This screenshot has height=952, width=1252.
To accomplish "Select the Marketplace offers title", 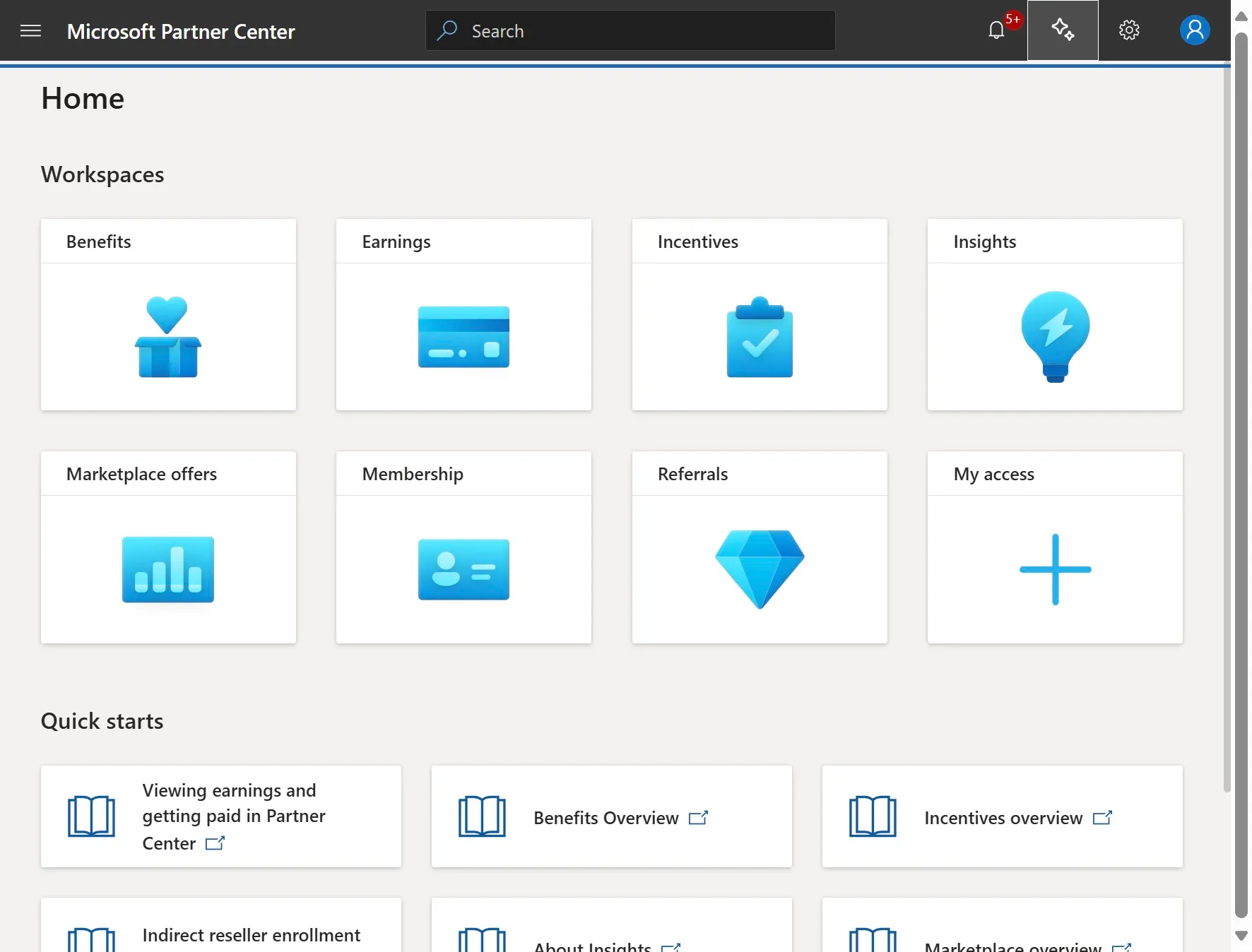I will point(141,474).
